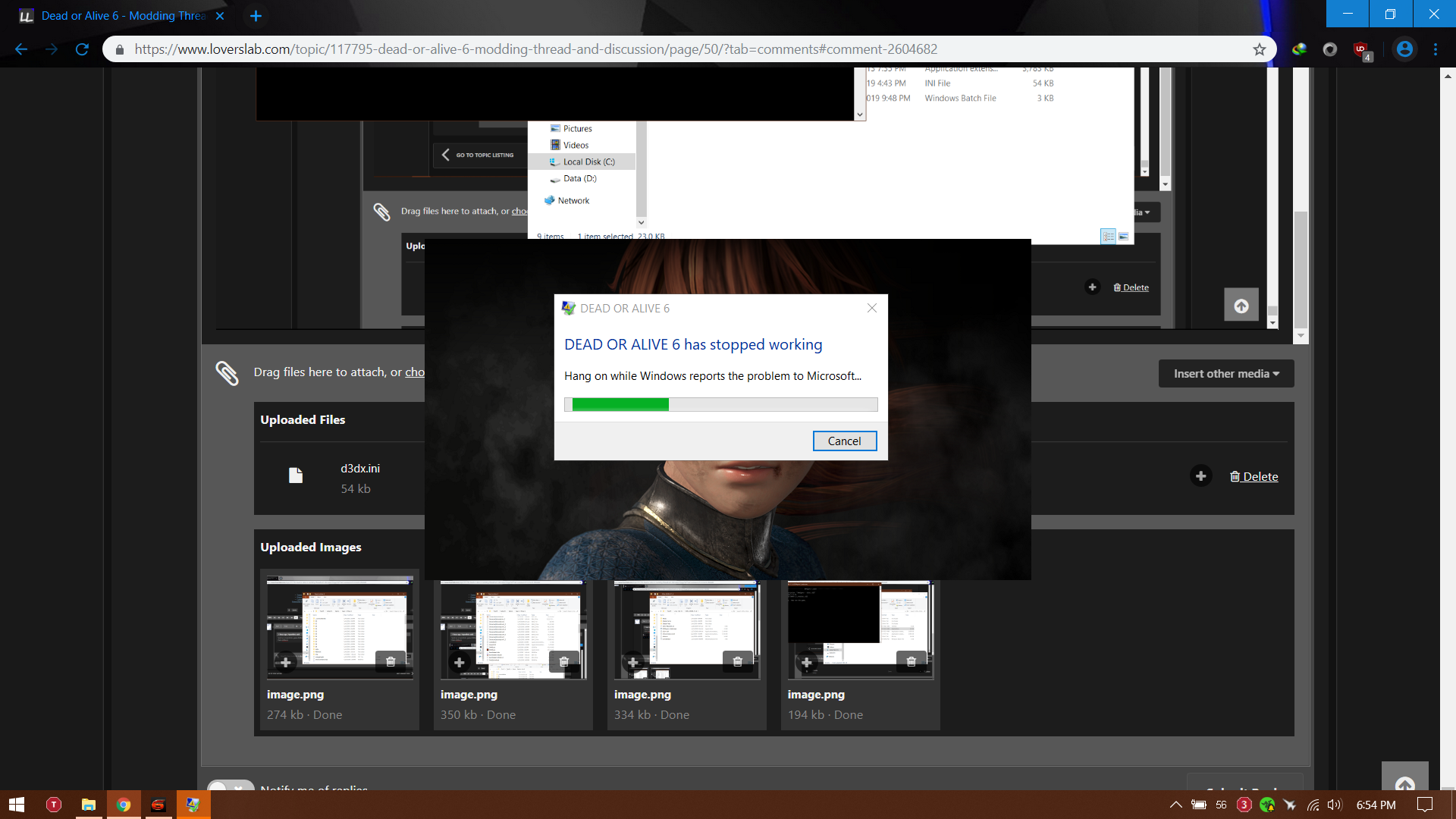This screenshot has height=819, width=1456.
Task: Show hidden system tray icons
Action: tap(1175, 805)
